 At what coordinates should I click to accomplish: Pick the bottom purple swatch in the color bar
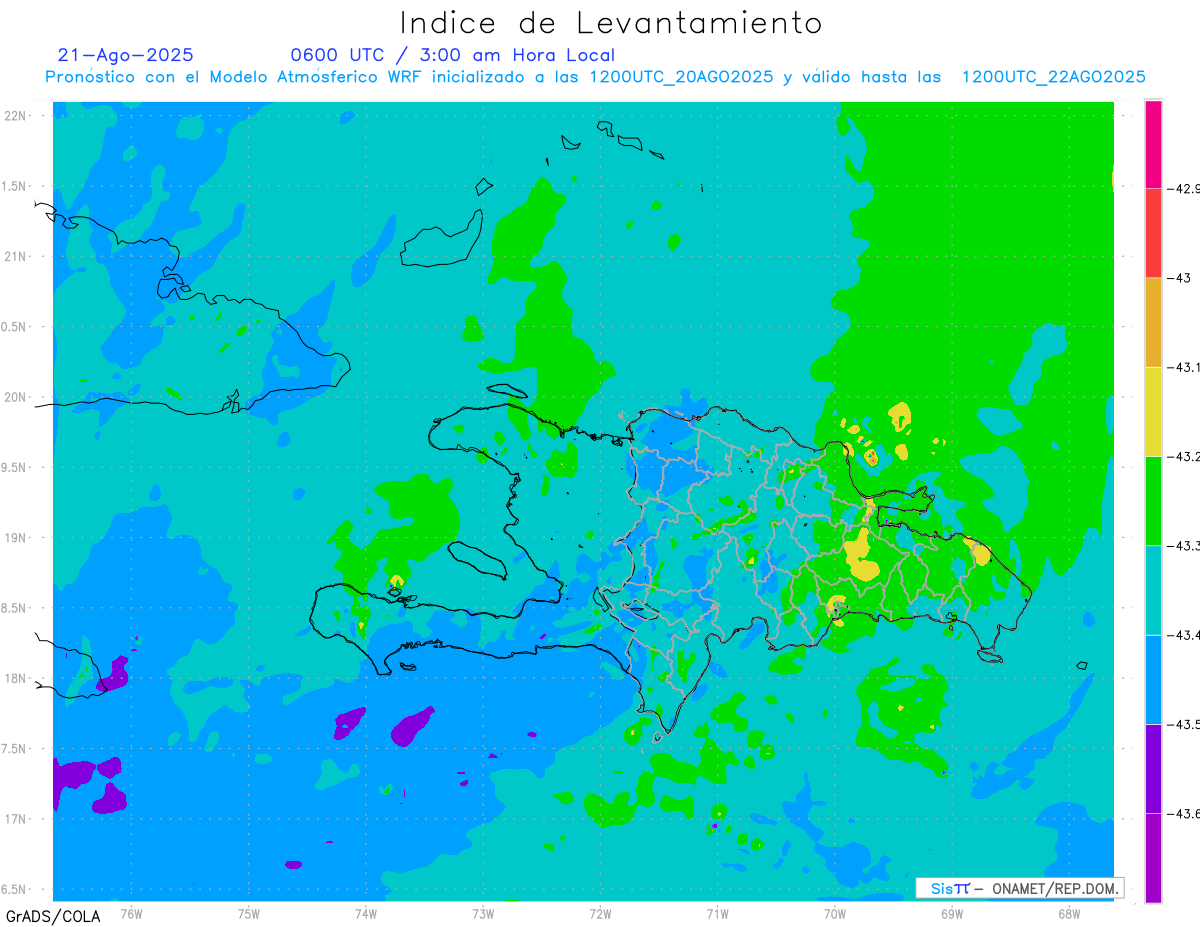[1153, 857]
